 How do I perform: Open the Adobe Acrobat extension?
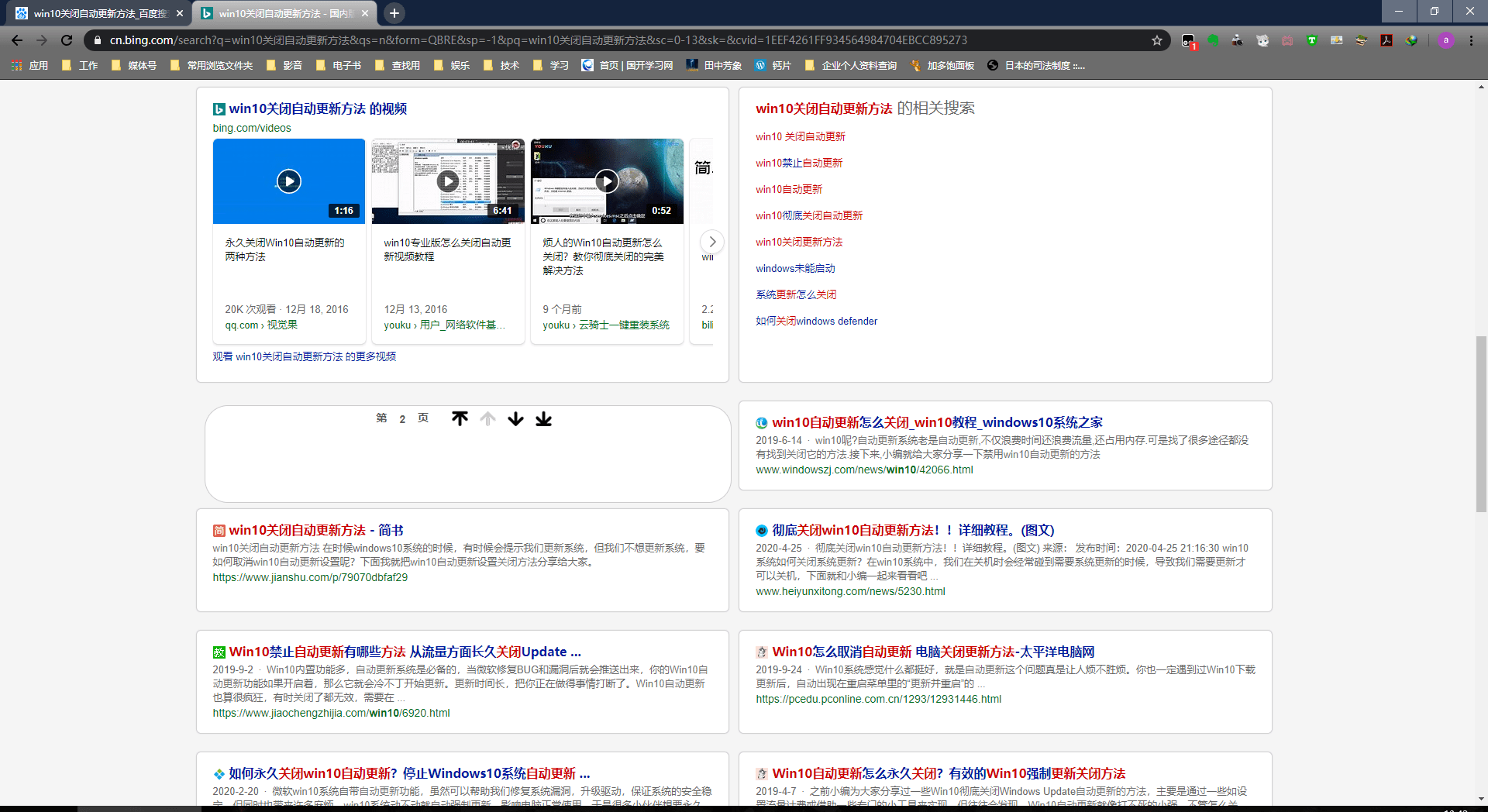click(1386, 40)
